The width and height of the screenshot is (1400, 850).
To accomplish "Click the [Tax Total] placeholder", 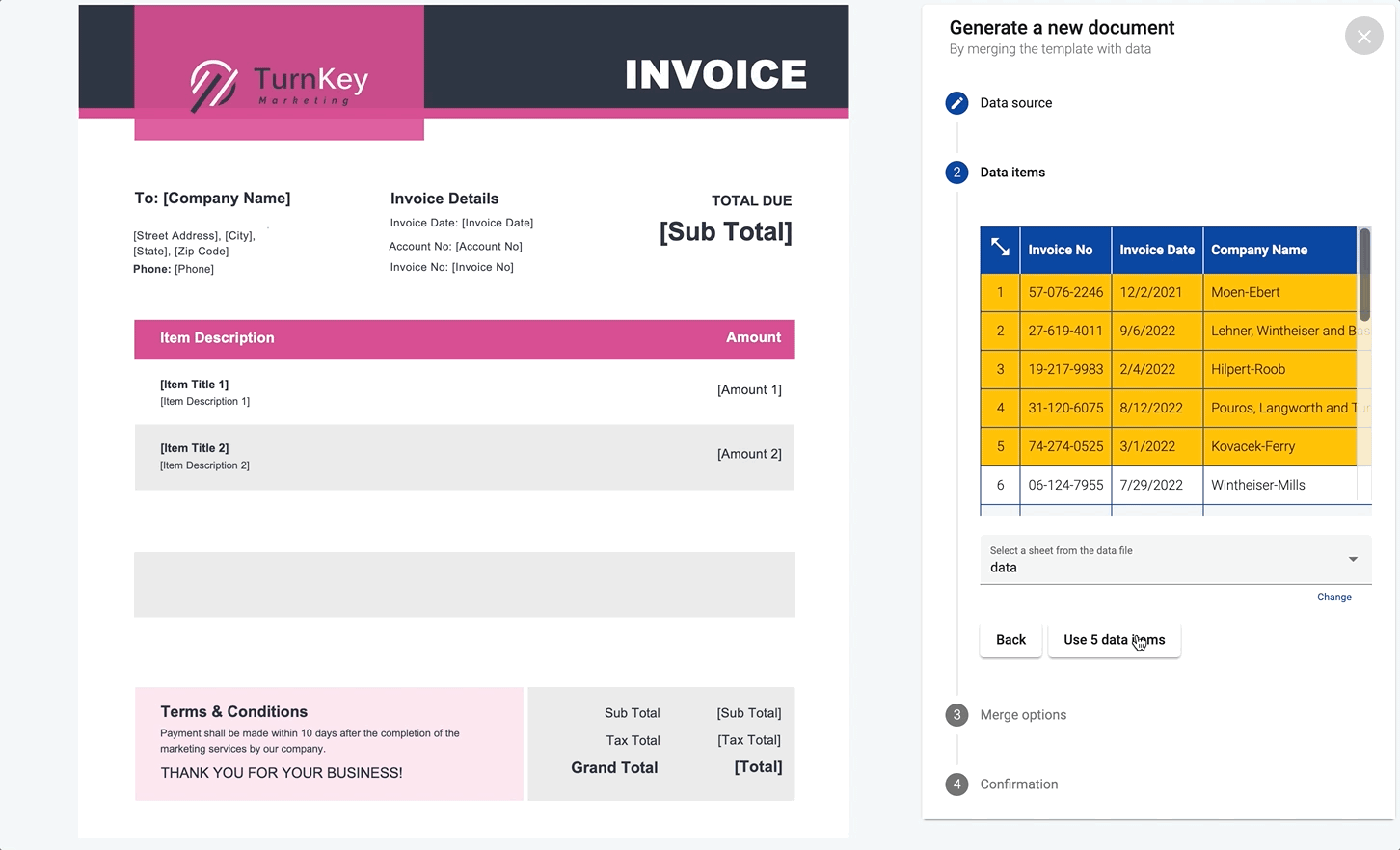I will click(749, 740).
